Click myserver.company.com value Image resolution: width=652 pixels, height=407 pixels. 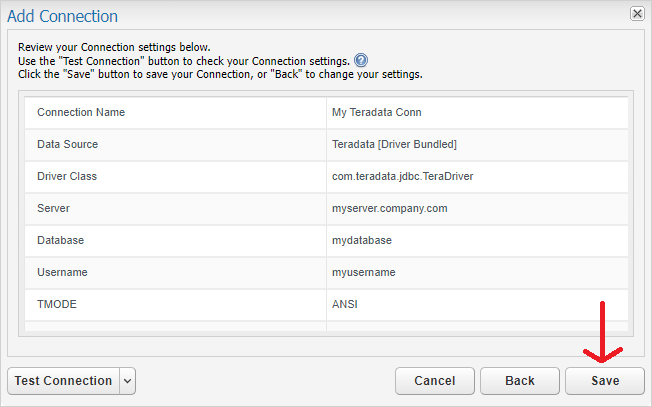click(x=390, y=208)
